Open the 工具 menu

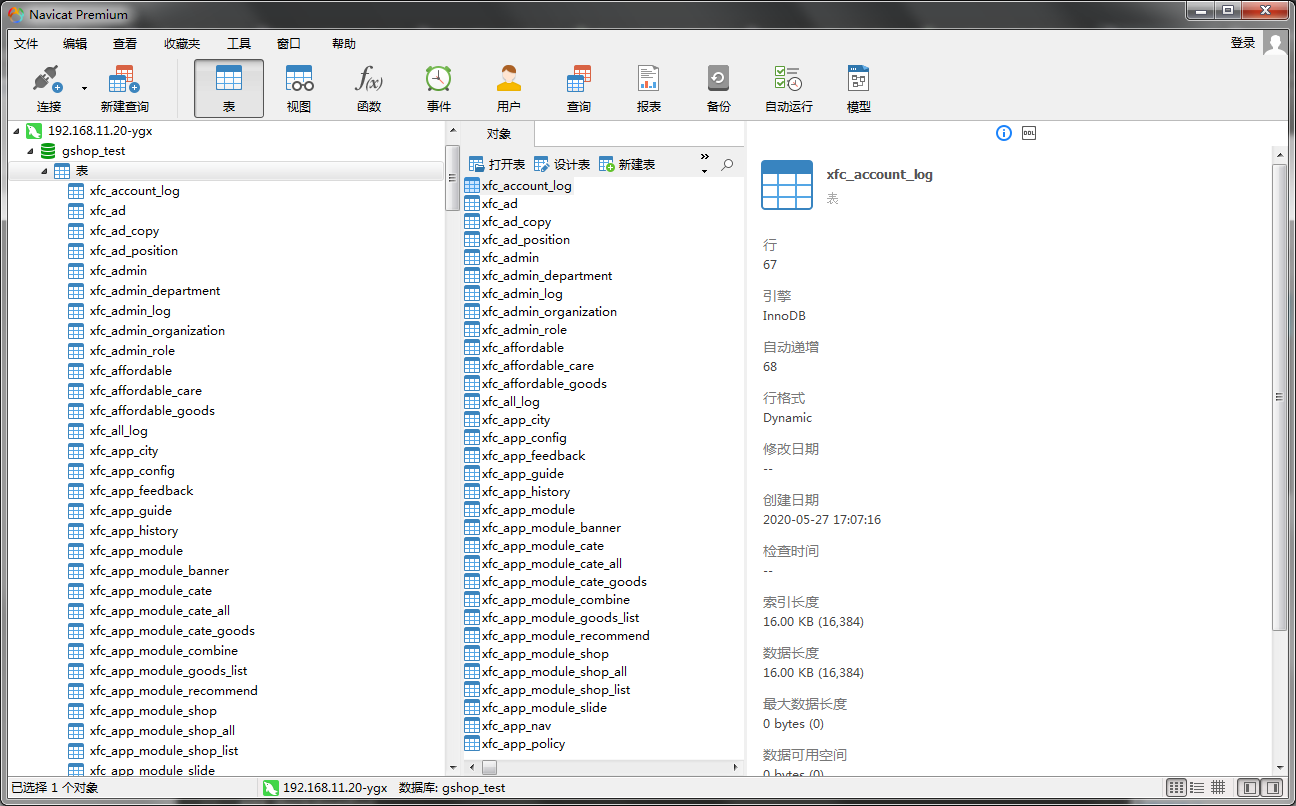(239, 44)
